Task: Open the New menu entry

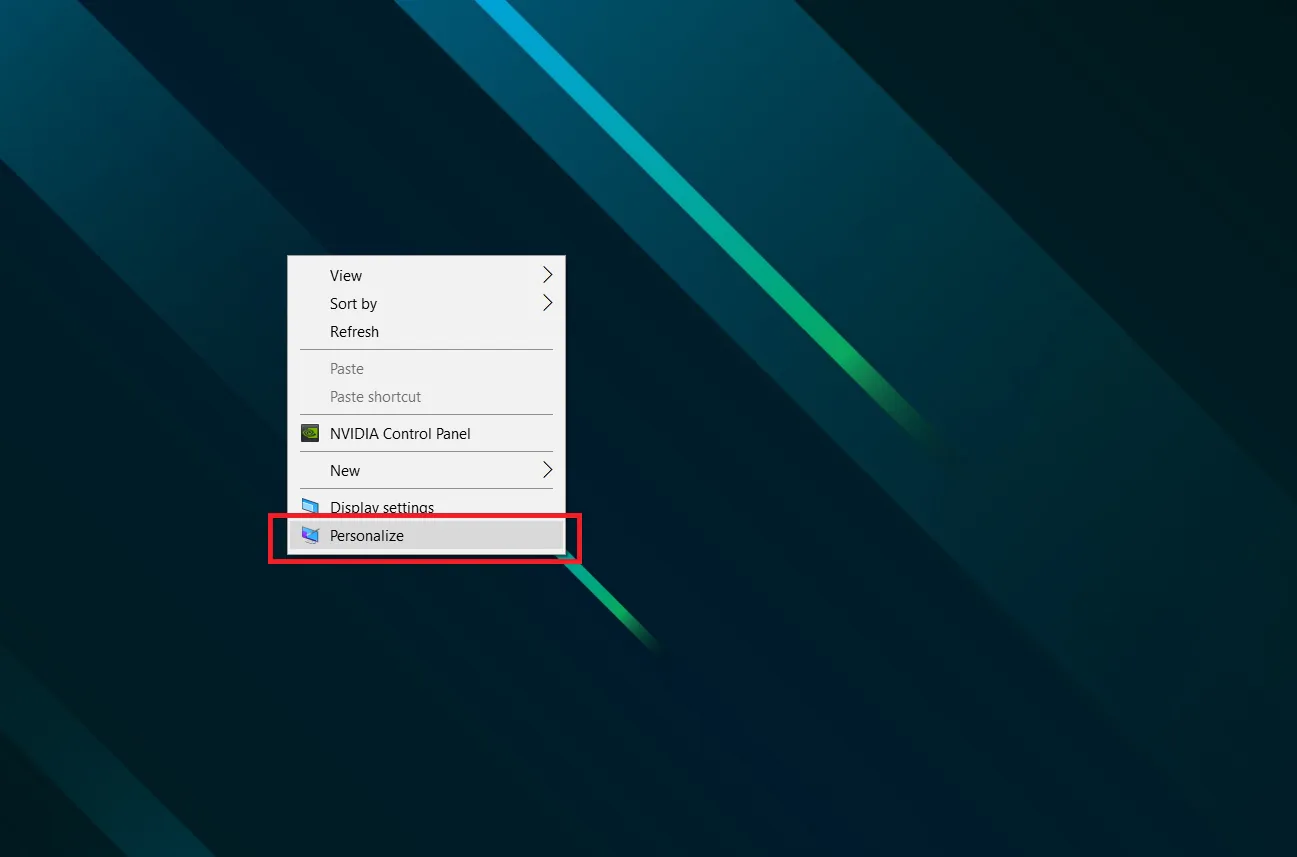Action: point(426,470)
